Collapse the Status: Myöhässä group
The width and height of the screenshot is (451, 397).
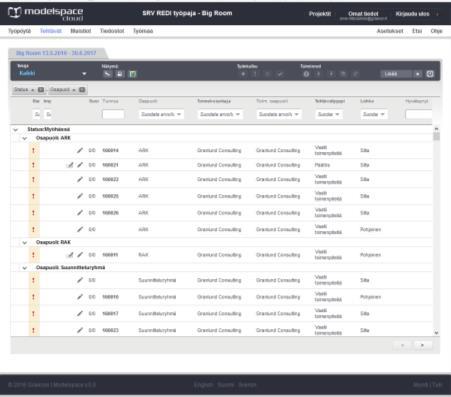pyautogui.click(x=16, y=129)
